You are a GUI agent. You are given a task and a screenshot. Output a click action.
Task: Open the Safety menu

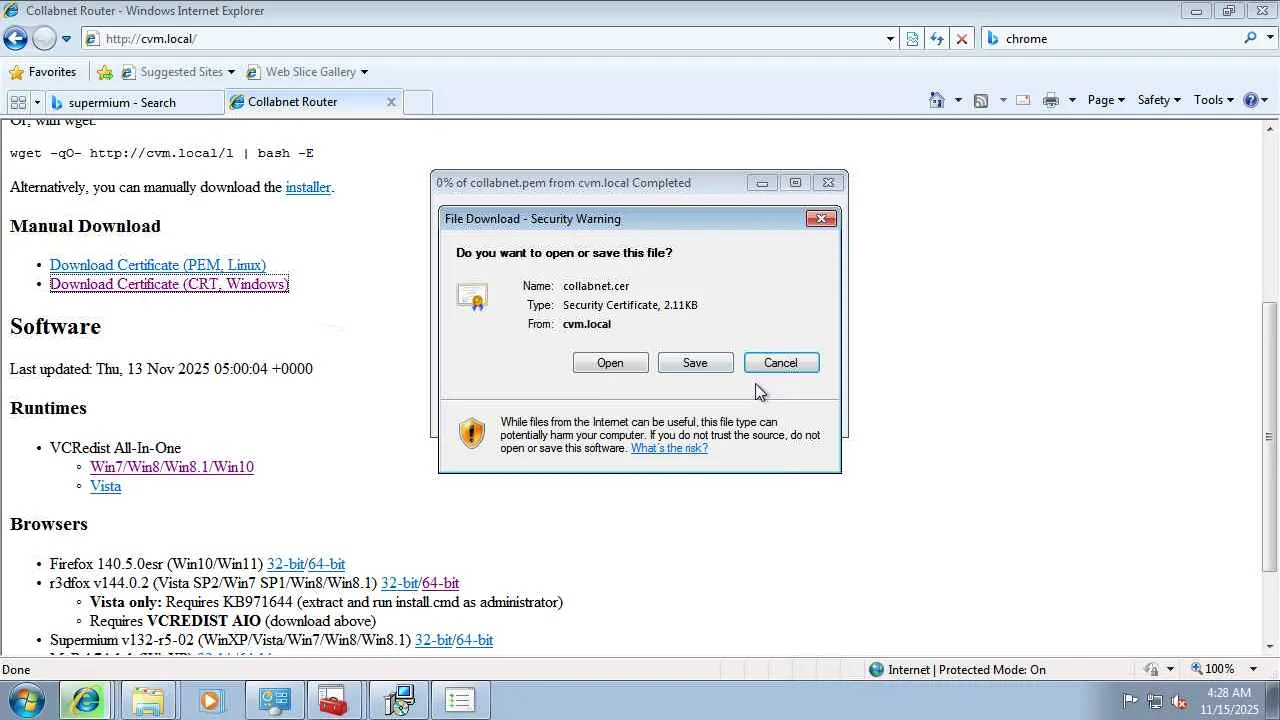pyautogui.click(x=1159, y=100)
